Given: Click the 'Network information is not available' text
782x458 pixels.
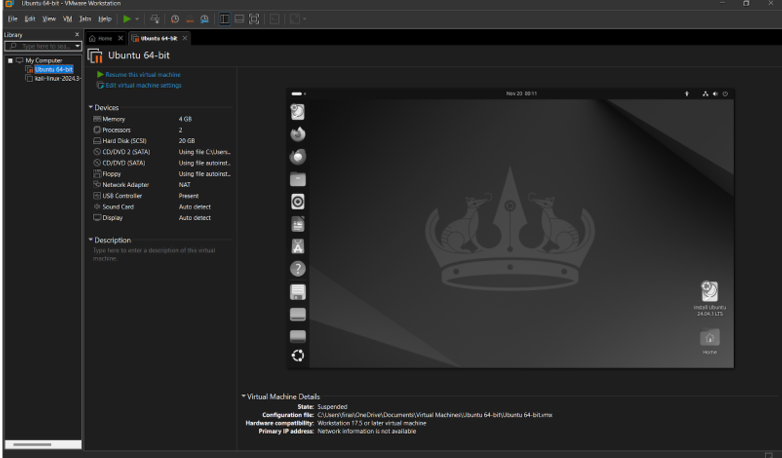Looking at the screenshot, I should (x=367, y=431).
